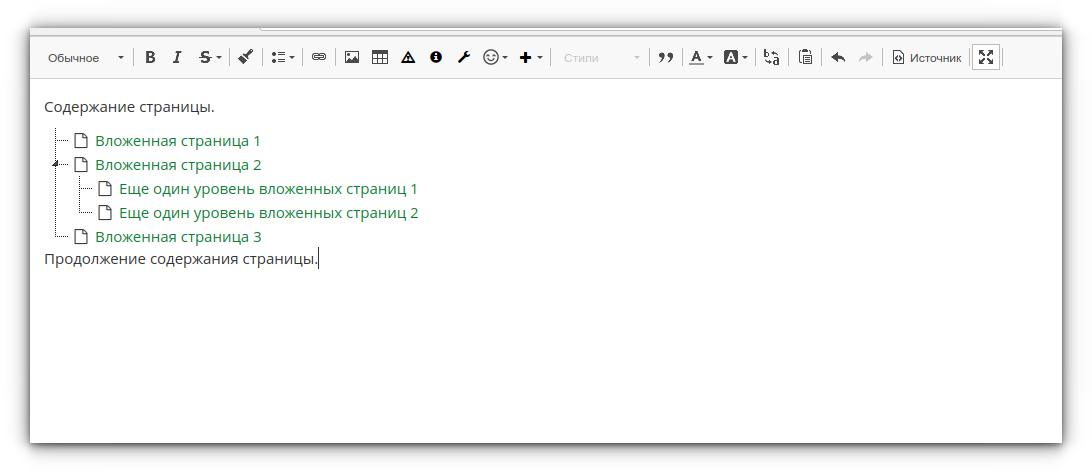Open the text color dropdown arrow
The height and width of the screenshot is (475, 1092).
pos(710,58)
